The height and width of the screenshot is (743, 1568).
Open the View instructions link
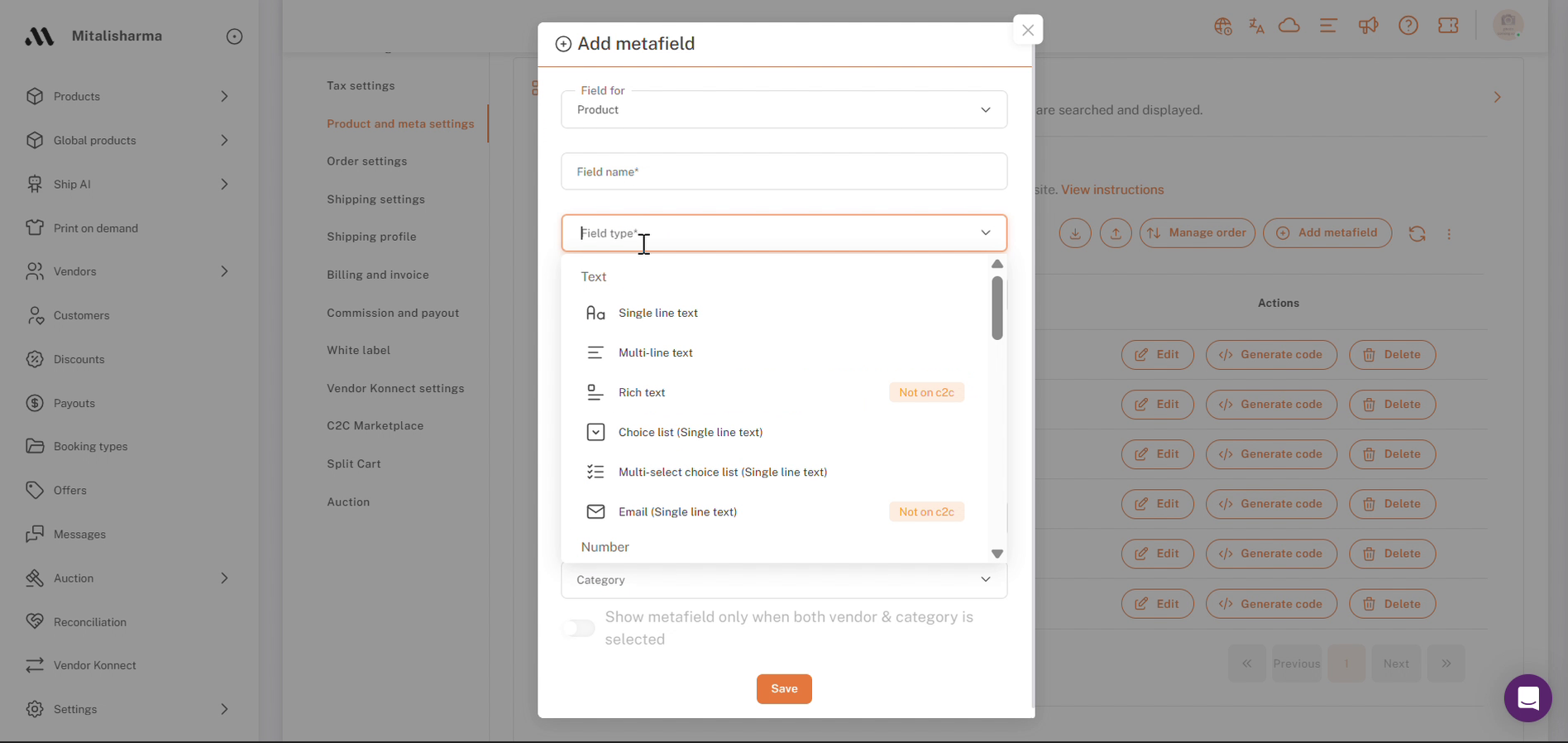(1112, 189)
